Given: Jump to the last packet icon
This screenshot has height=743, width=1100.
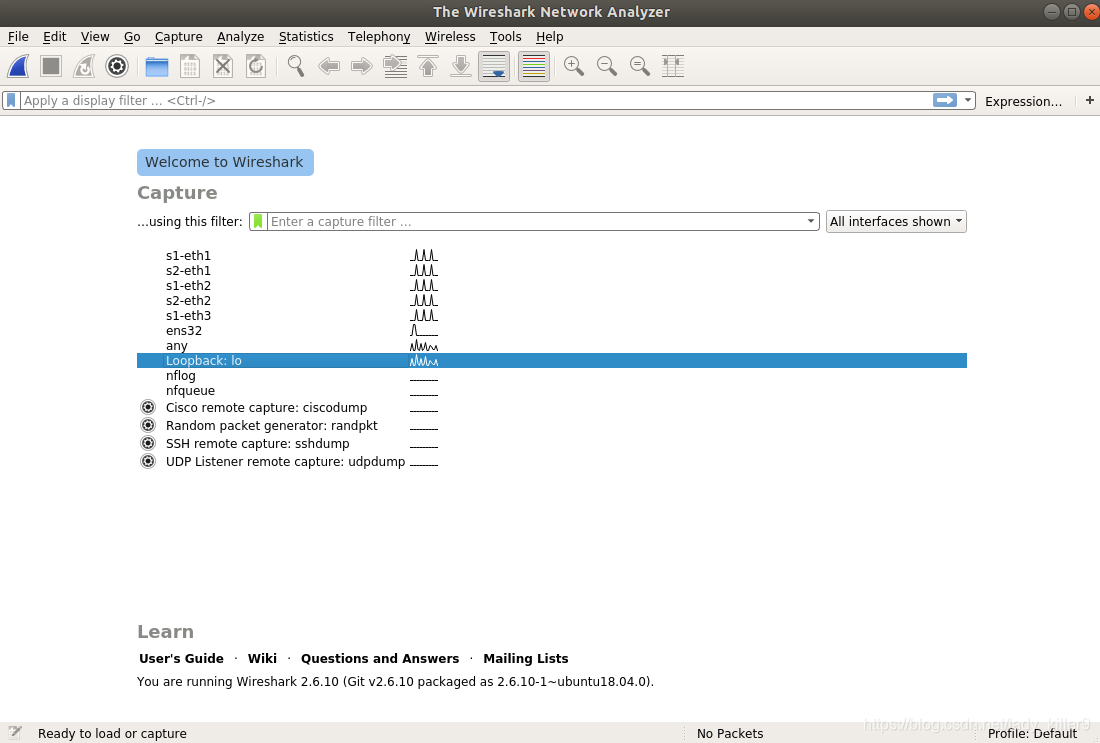Looking at the screenshot, I should pos(461,66).
